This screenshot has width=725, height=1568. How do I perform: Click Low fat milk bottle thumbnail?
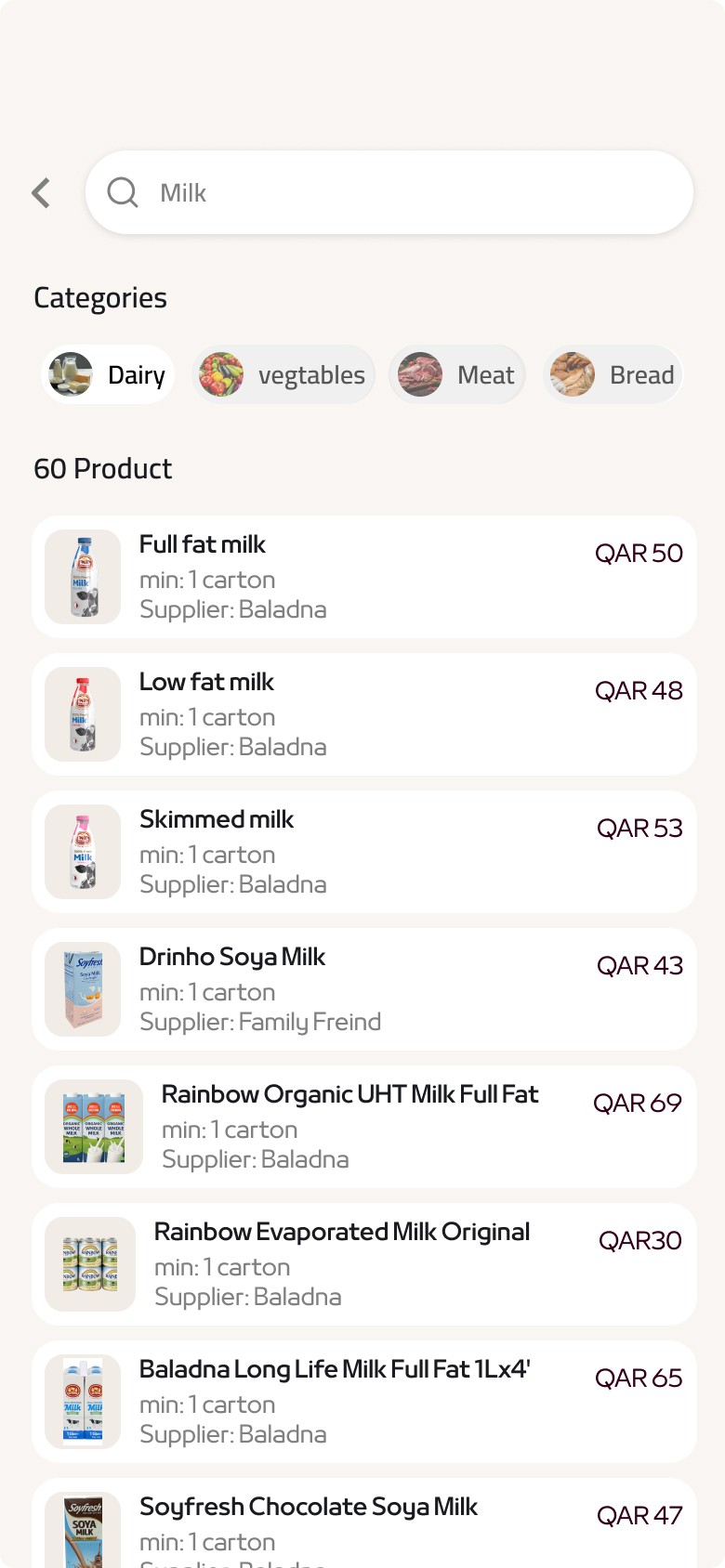83,714
